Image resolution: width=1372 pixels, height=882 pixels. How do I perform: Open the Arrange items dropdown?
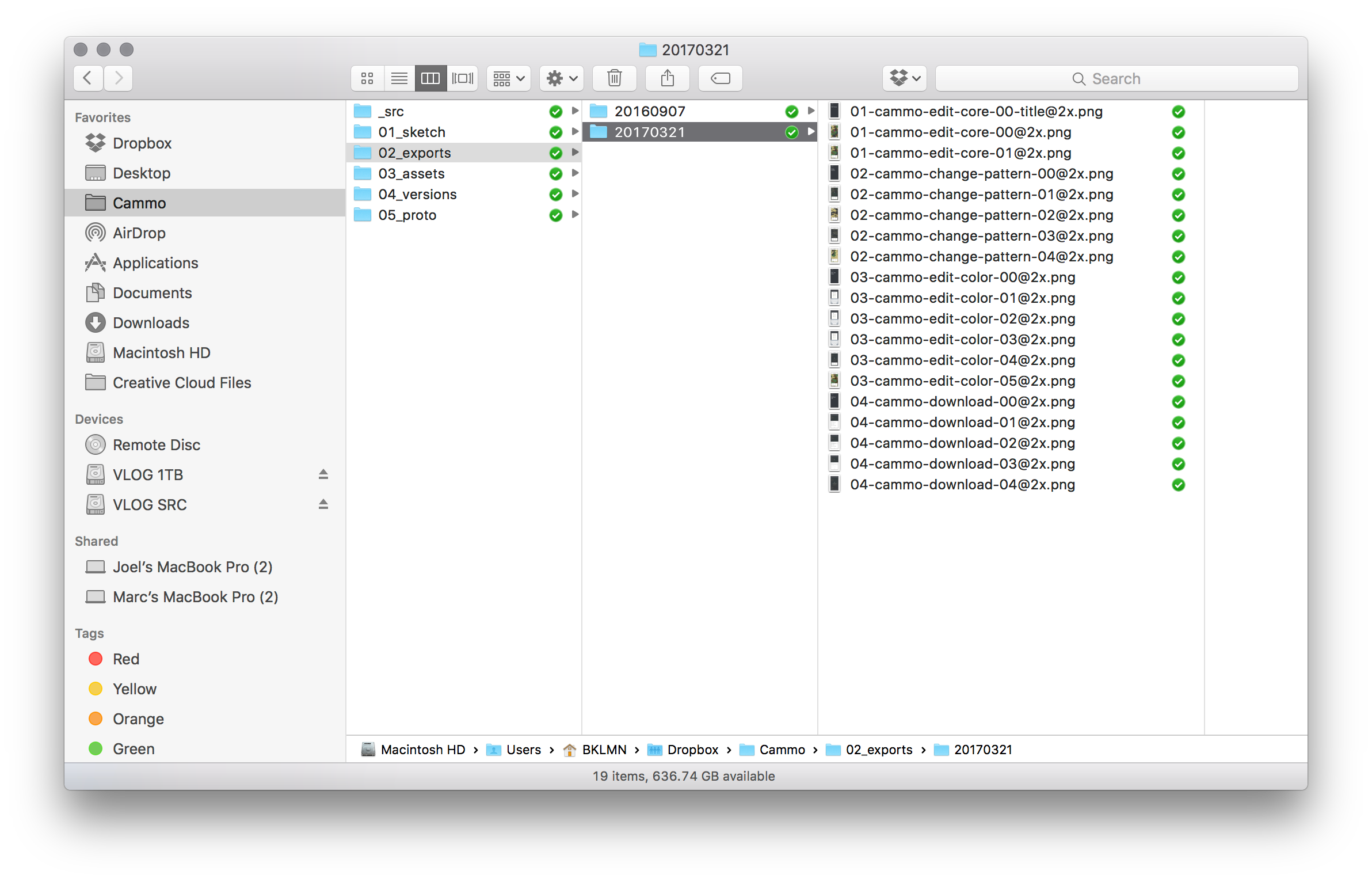tap(508, 78)
